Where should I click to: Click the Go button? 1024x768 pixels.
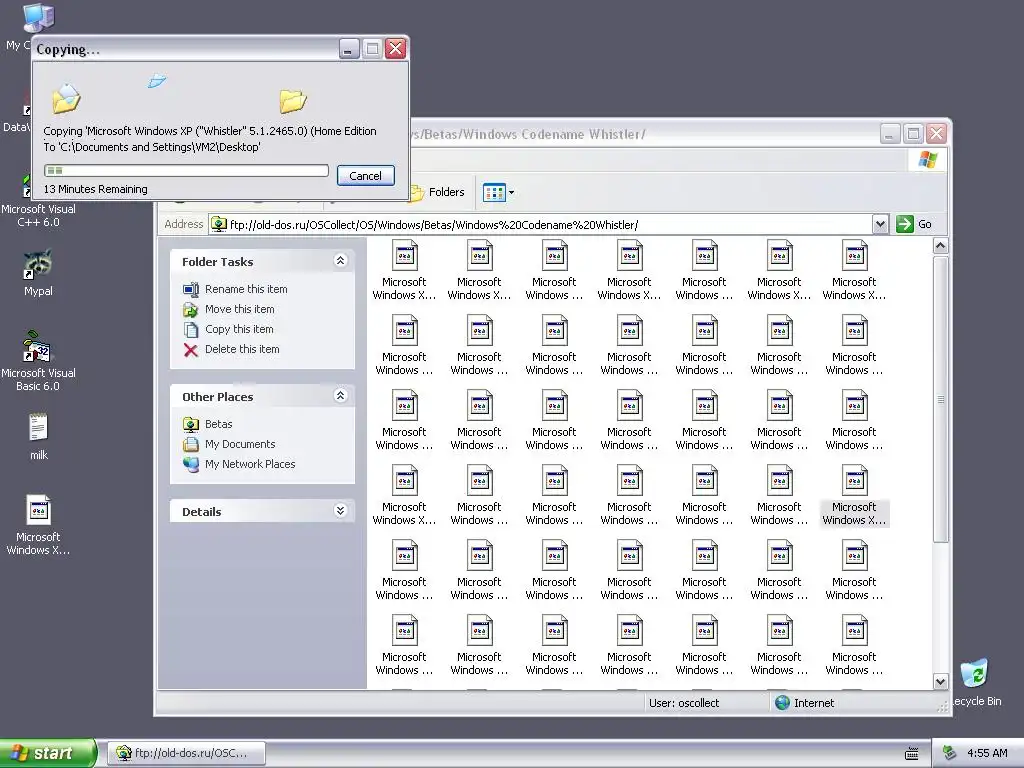[x=914, y=224]
